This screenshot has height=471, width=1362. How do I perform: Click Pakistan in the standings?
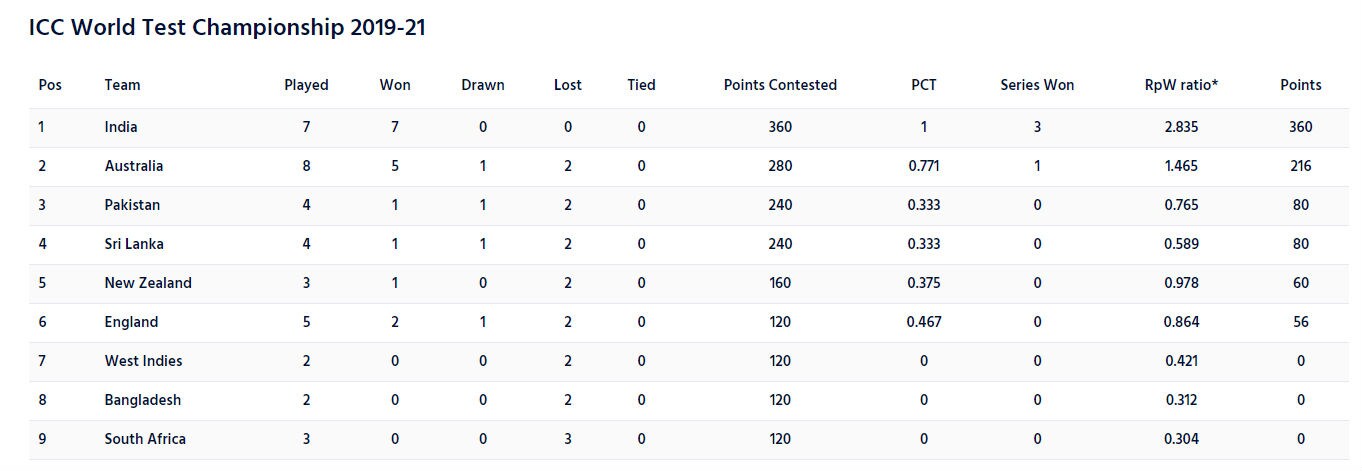[132, 205]
